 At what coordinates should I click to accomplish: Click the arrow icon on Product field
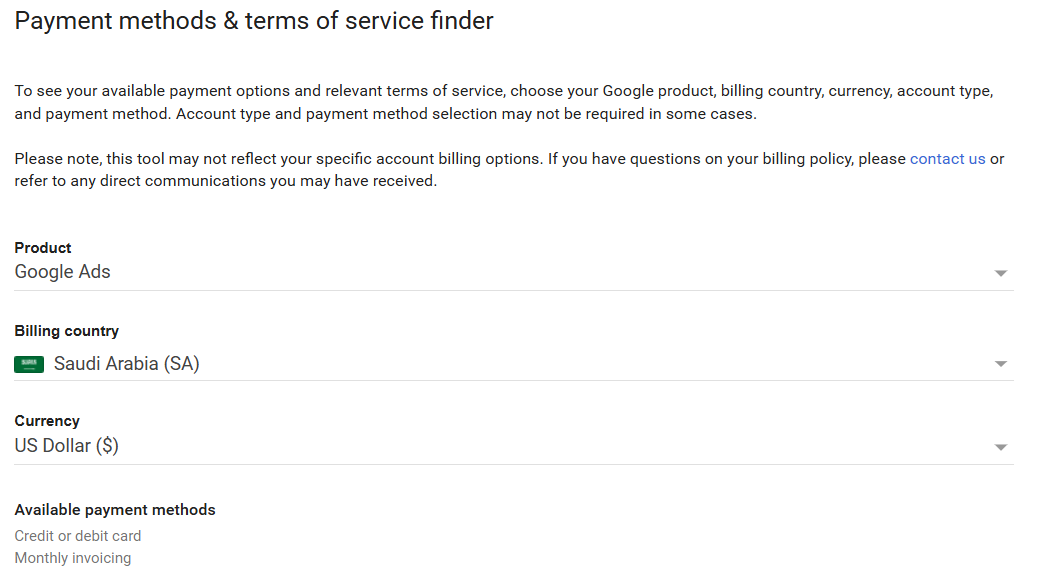pyautogui.click(x=1000, y=273)
